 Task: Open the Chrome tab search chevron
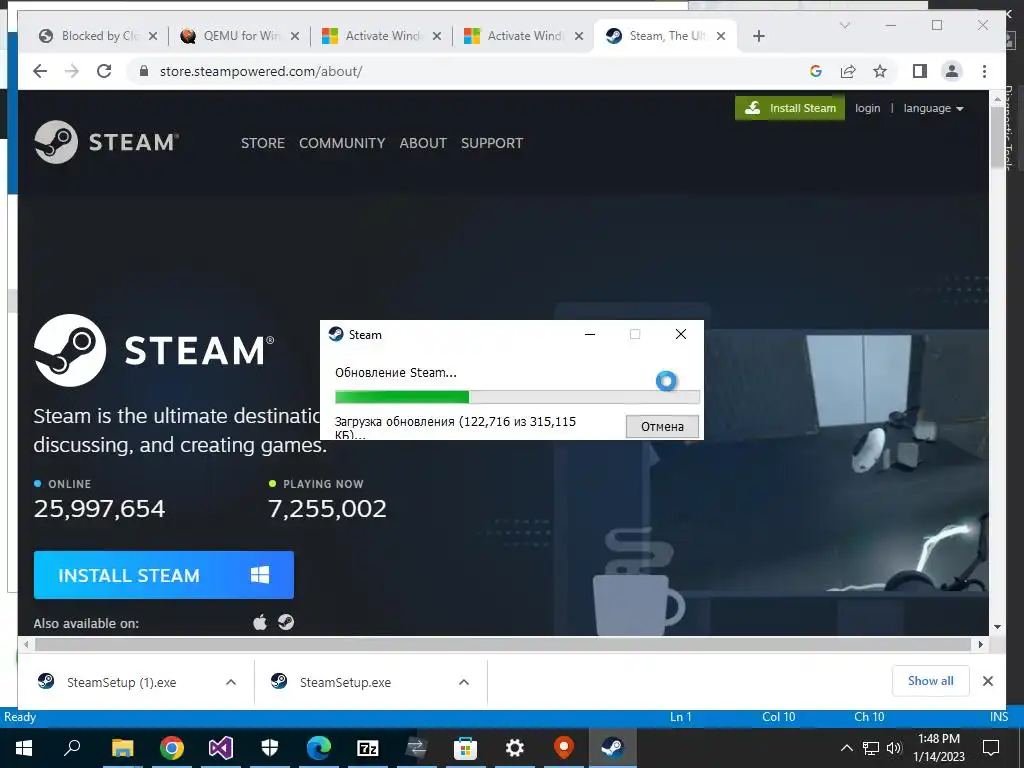click(x=844, y=25)
